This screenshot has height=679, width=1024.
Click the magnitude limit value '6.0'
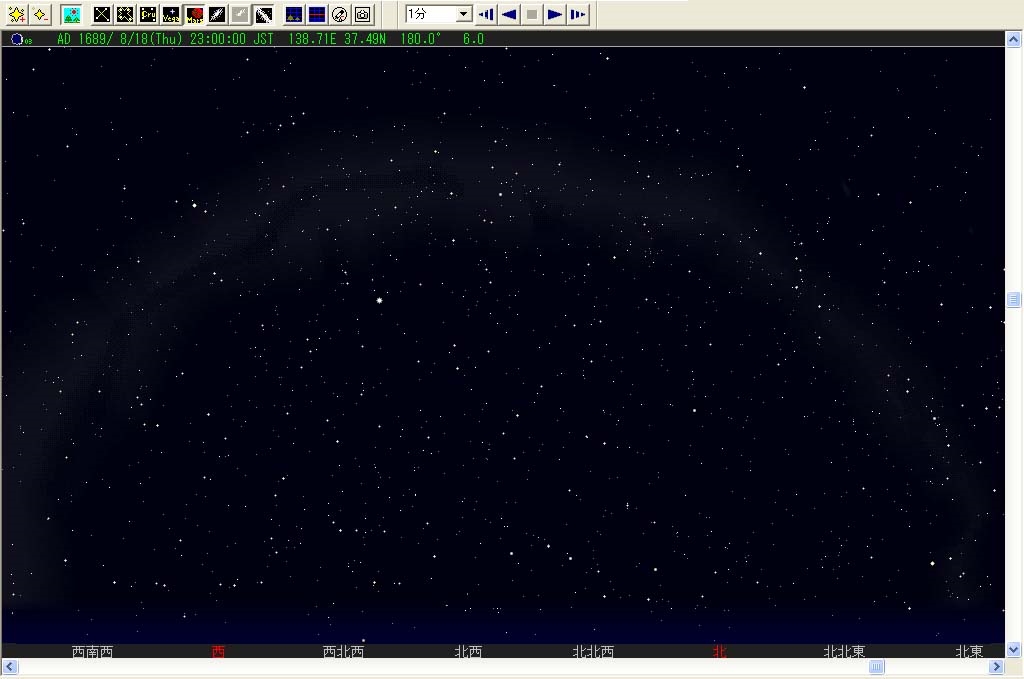point(473,39)
